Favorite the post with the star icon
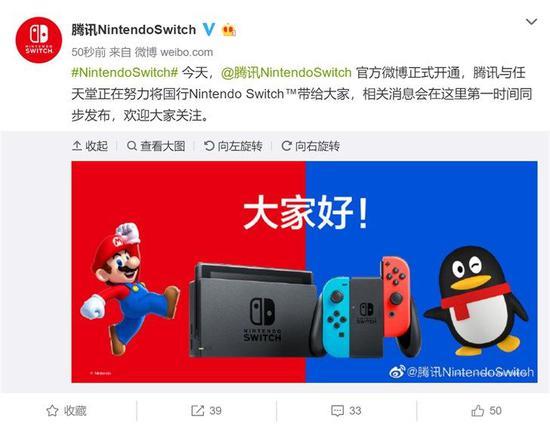The width and height of the screenshot is (550, 426). pos(52,411)
